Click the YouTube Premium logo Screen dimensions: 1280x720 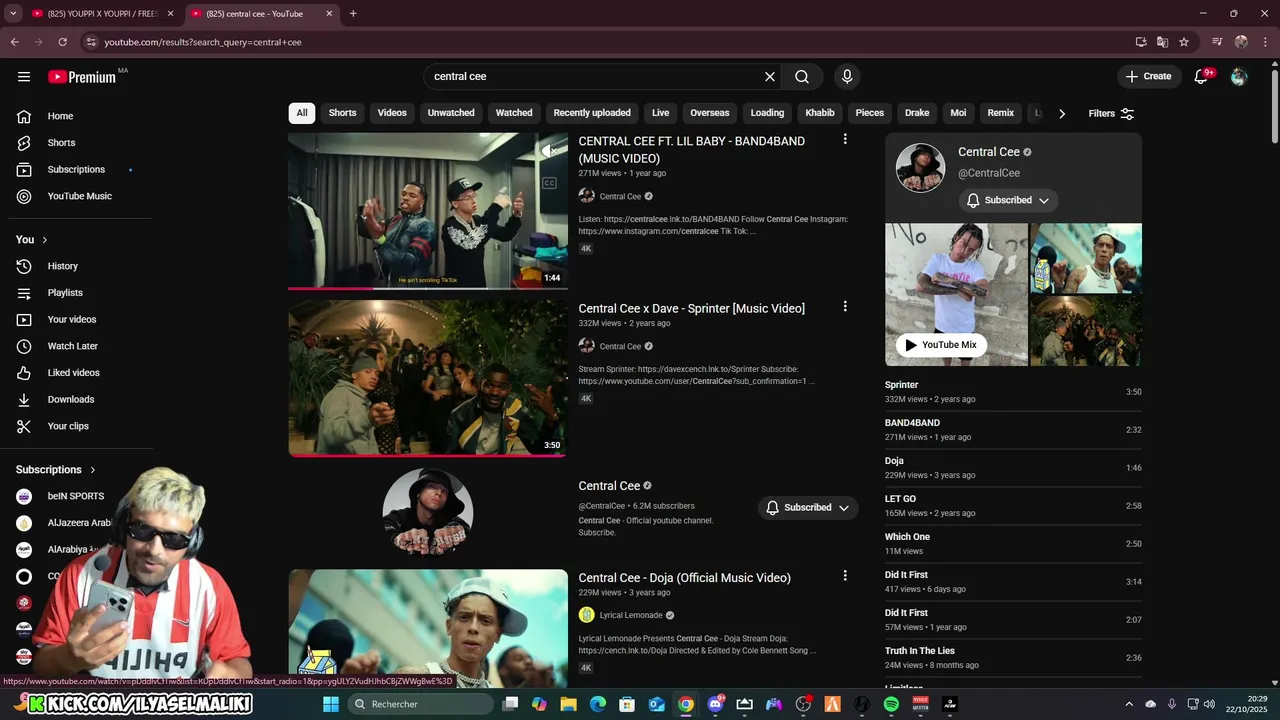point(82,77)
